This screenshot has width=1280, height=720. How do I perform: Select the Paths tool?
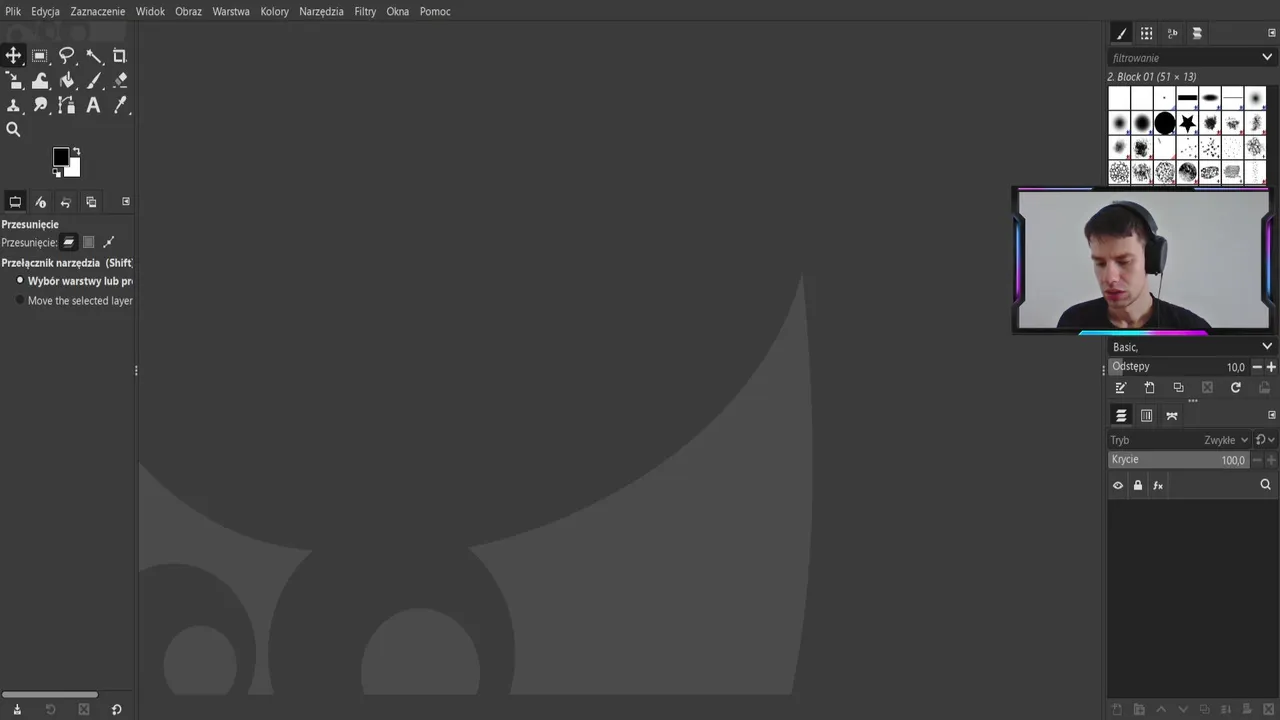click(x=67, y=105)
